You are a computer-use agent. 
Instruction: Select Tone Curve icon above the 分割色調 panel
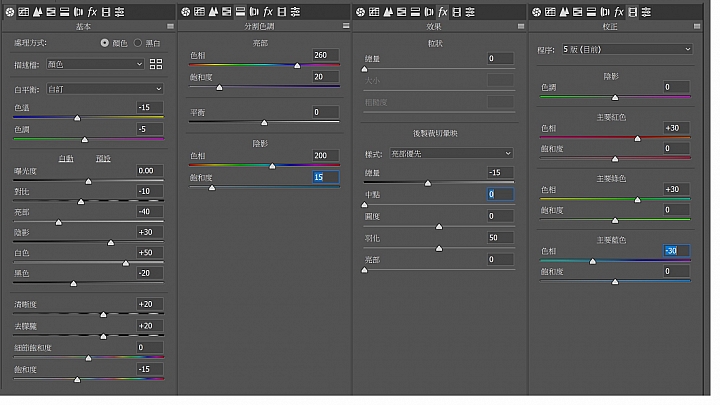click(199, 12)
